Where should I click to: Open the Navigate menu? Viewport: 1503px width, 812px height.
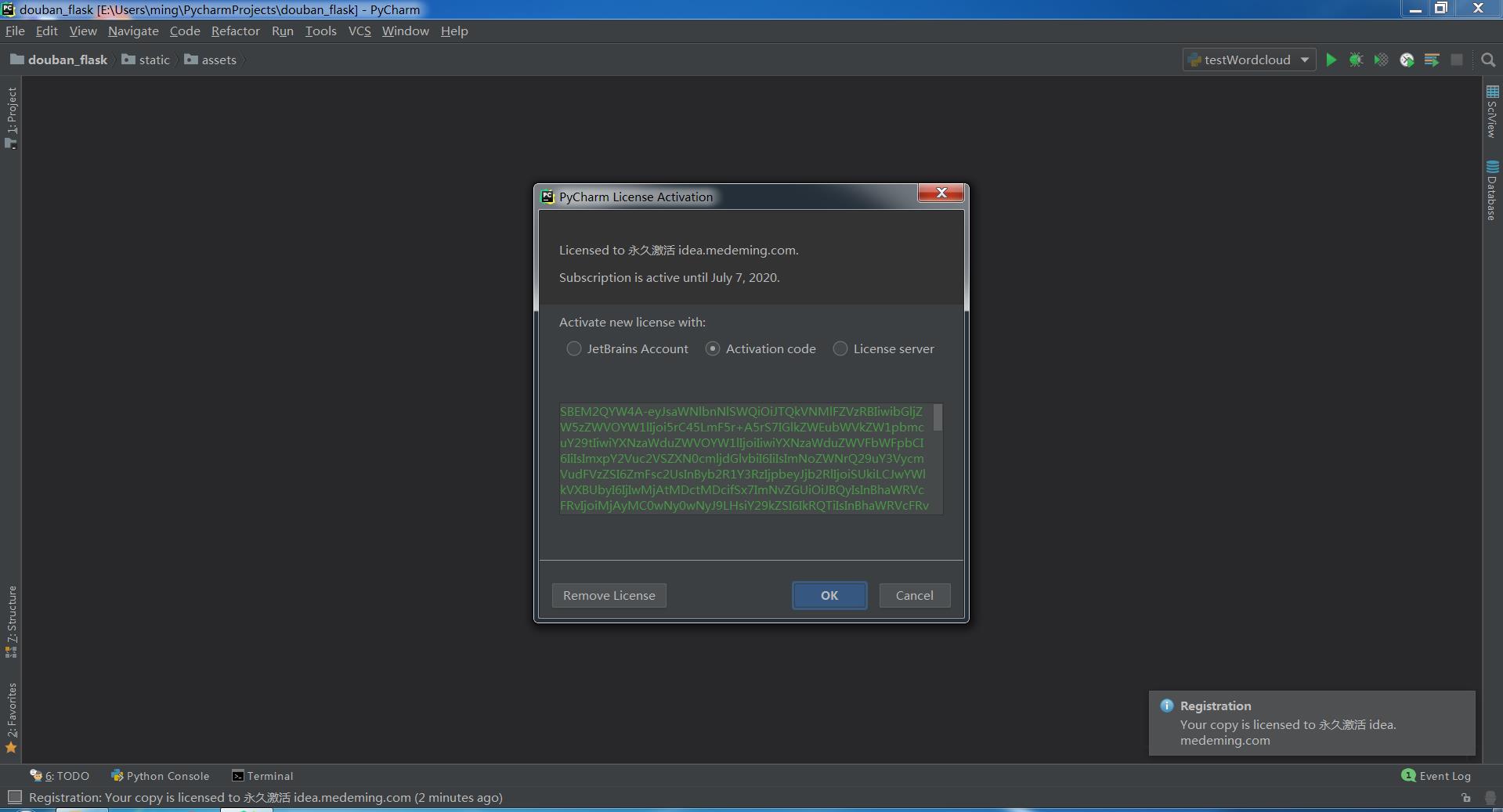point(133,31)
